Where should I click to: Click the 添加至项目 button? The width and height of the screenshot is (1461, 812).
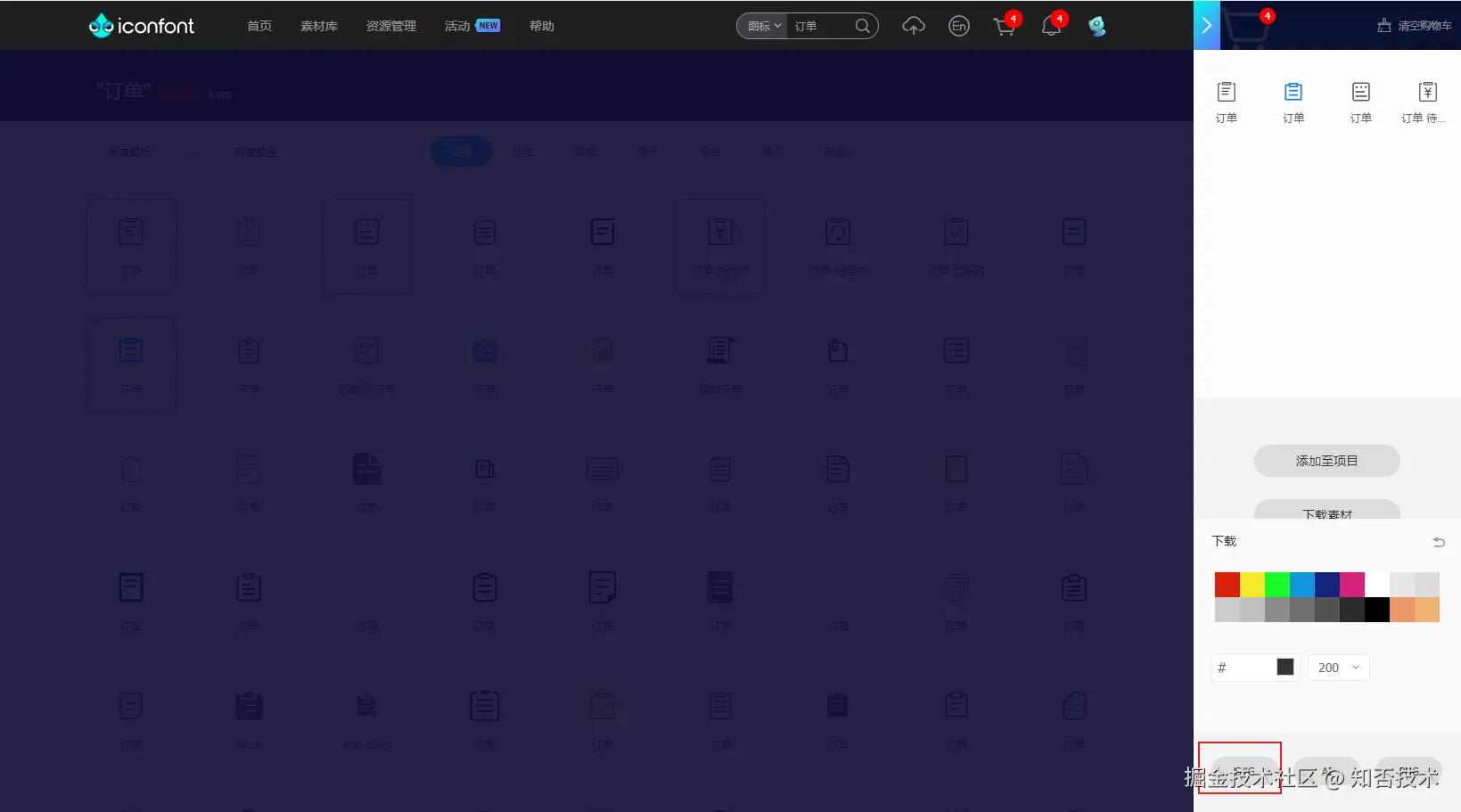(1327, 461)
